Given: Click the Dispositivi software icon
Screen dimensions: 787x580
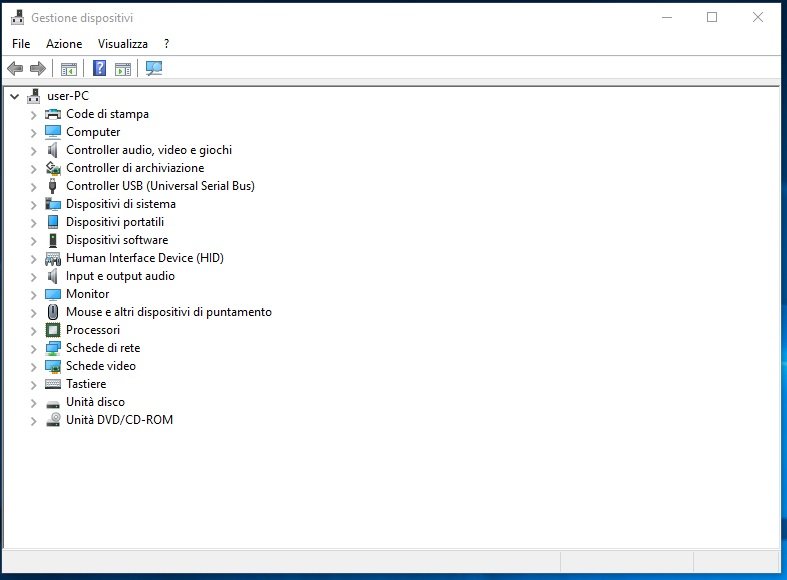Looking at the screenshot, I should (53, 240).
